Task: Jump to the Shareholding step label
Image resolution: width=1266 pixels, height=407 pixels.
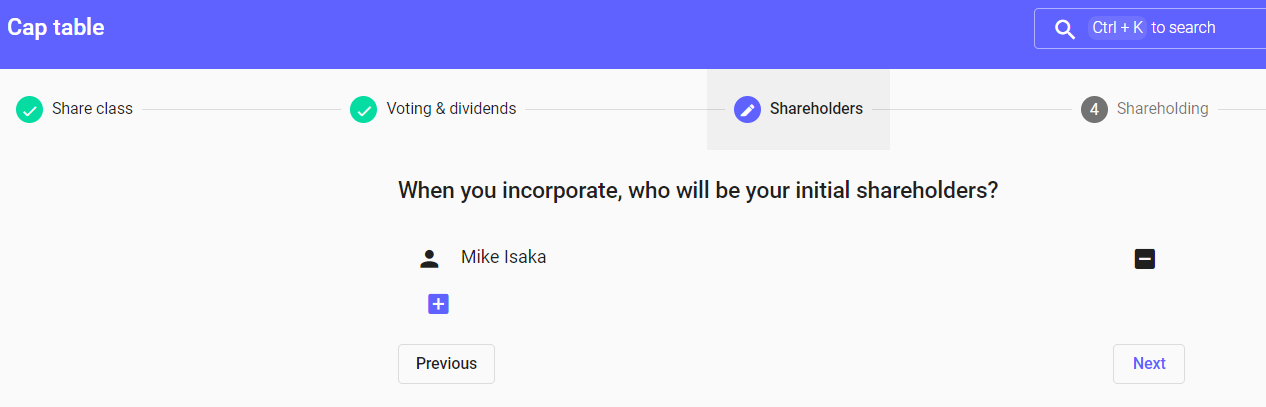Action: point(1162,109)
